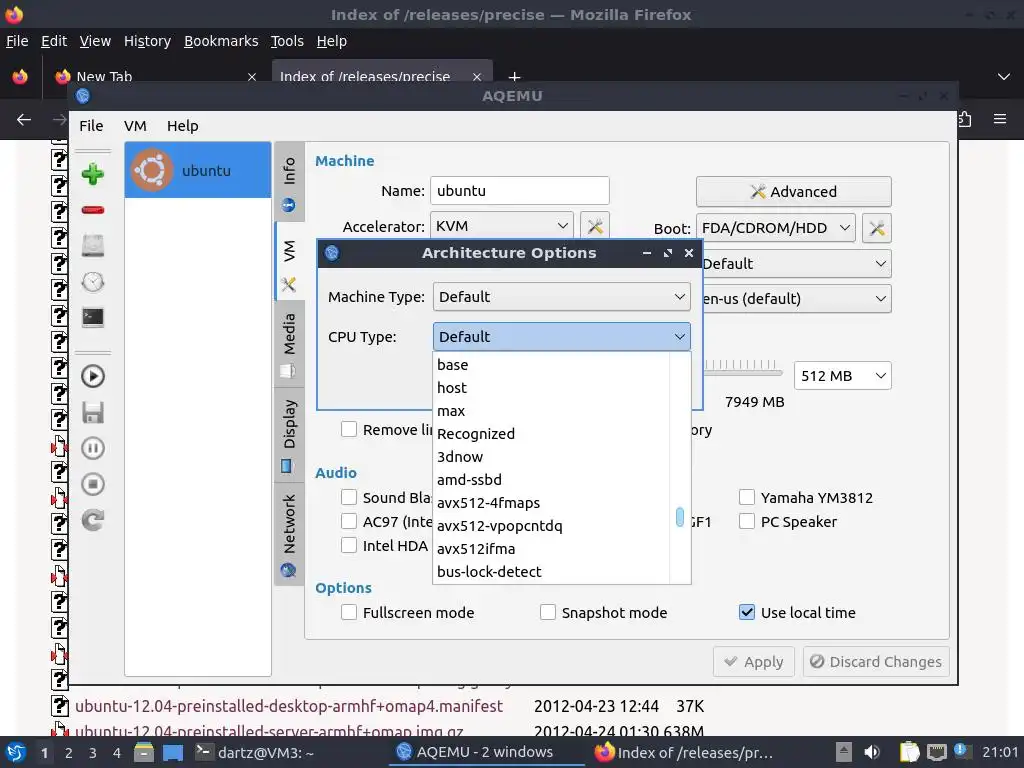Screen dimensions: 1024x768
Task: Toggle the Remove limitation checkbox
Action: tap(349, 429)
